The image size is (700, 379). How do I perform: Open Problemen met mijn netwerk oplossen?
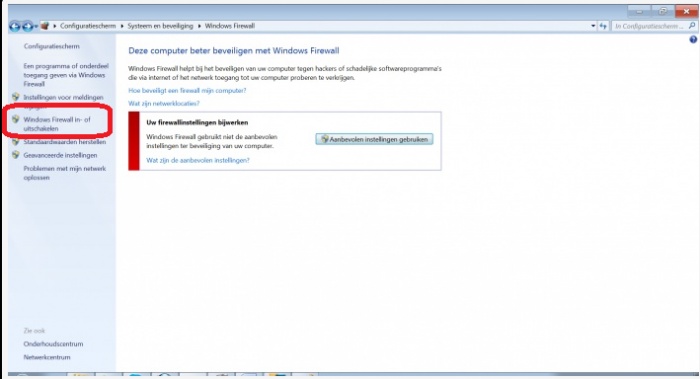tap(65, 173)
